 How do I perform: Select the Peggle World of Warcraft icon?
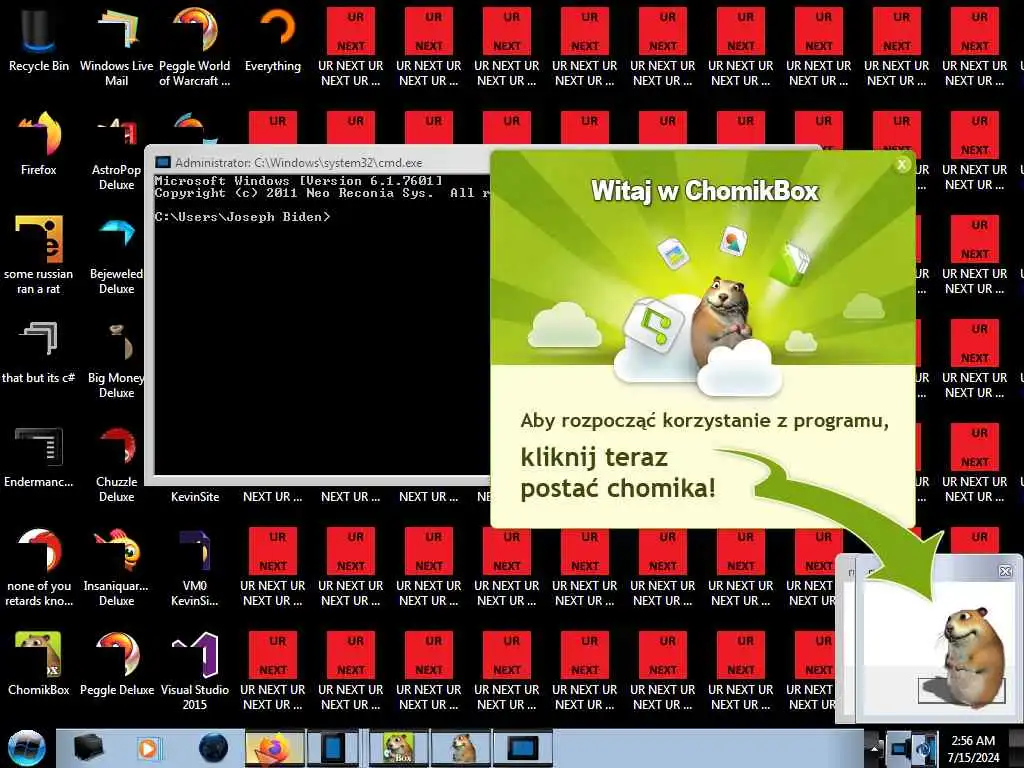point(195,46)
